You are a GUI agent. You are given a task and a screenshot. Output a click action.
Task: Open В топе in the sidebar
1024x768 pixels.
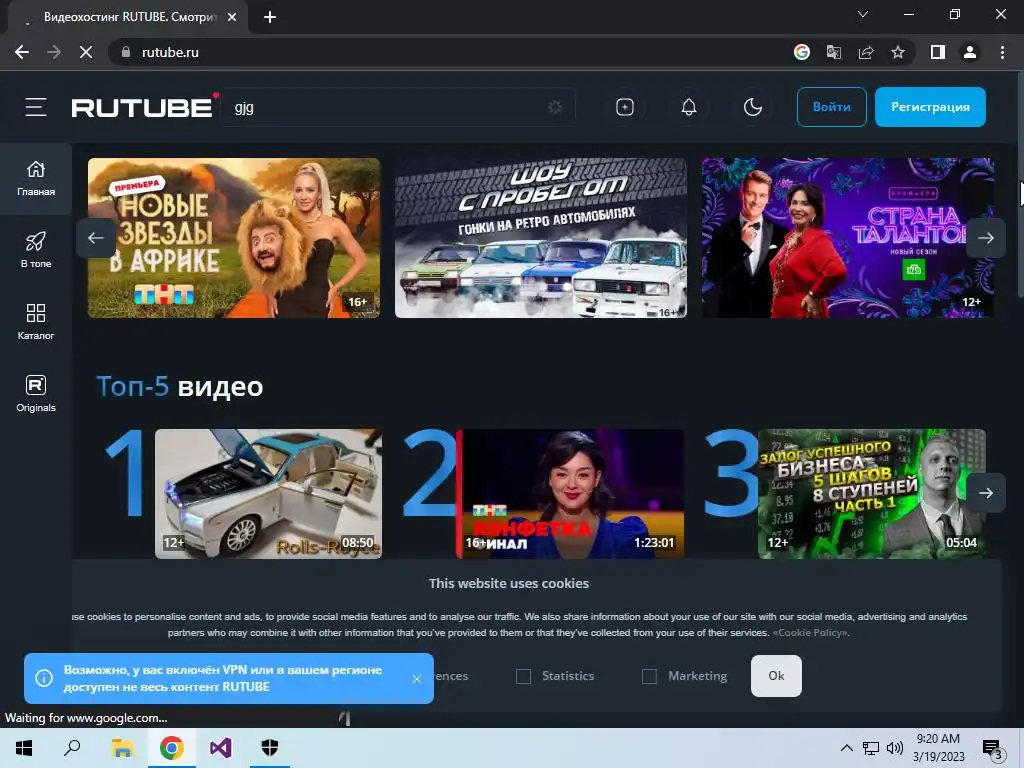36,250
